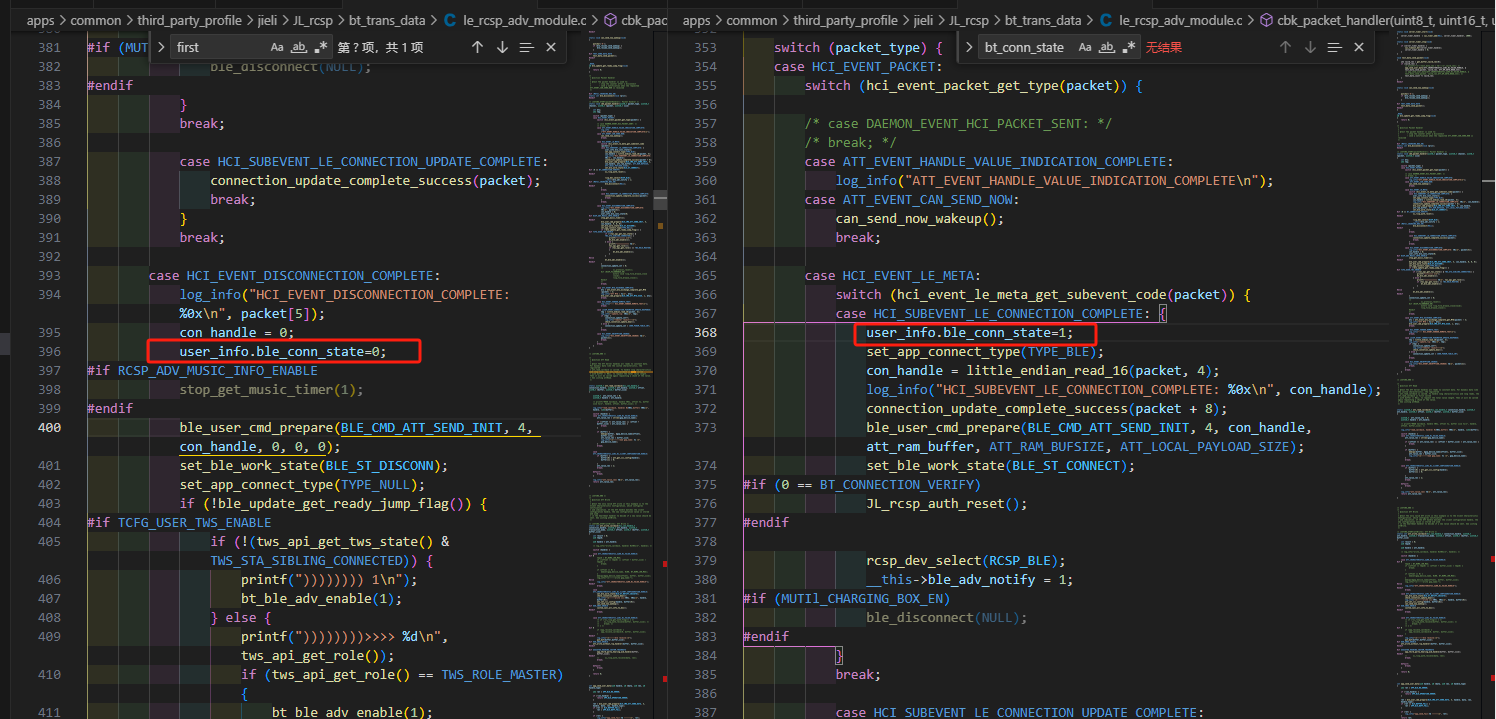Enable regex mode for the 'first' search

(320, 47)
